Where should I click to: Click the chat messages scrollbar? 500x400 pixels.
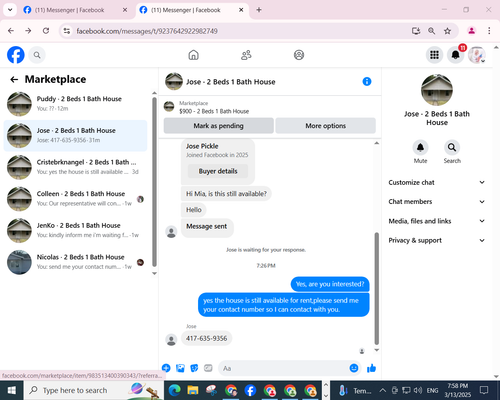pyautogui.click(x=377, y=288)
